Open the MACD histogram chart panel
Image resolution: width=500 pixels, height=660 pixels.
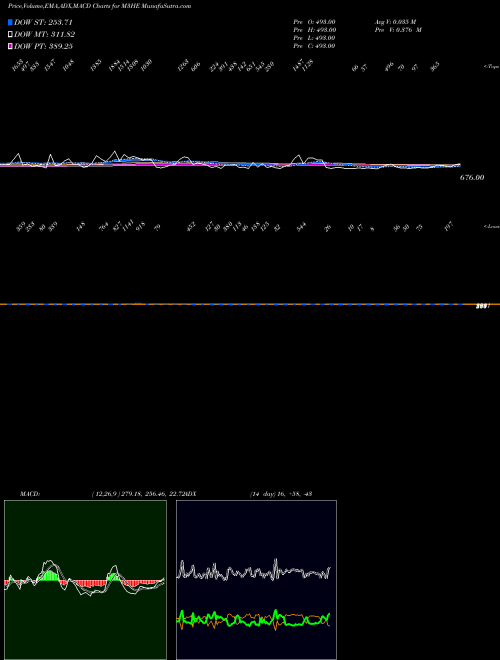(85, 580)
